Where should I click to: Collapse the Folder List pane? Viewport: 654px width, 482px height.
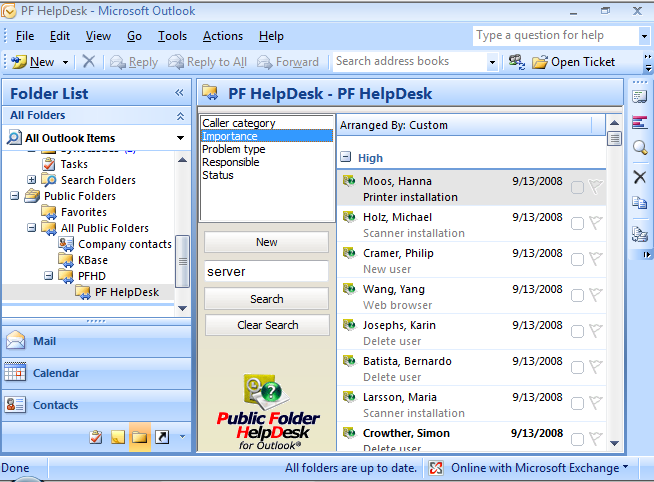click(x=179, y=93)
